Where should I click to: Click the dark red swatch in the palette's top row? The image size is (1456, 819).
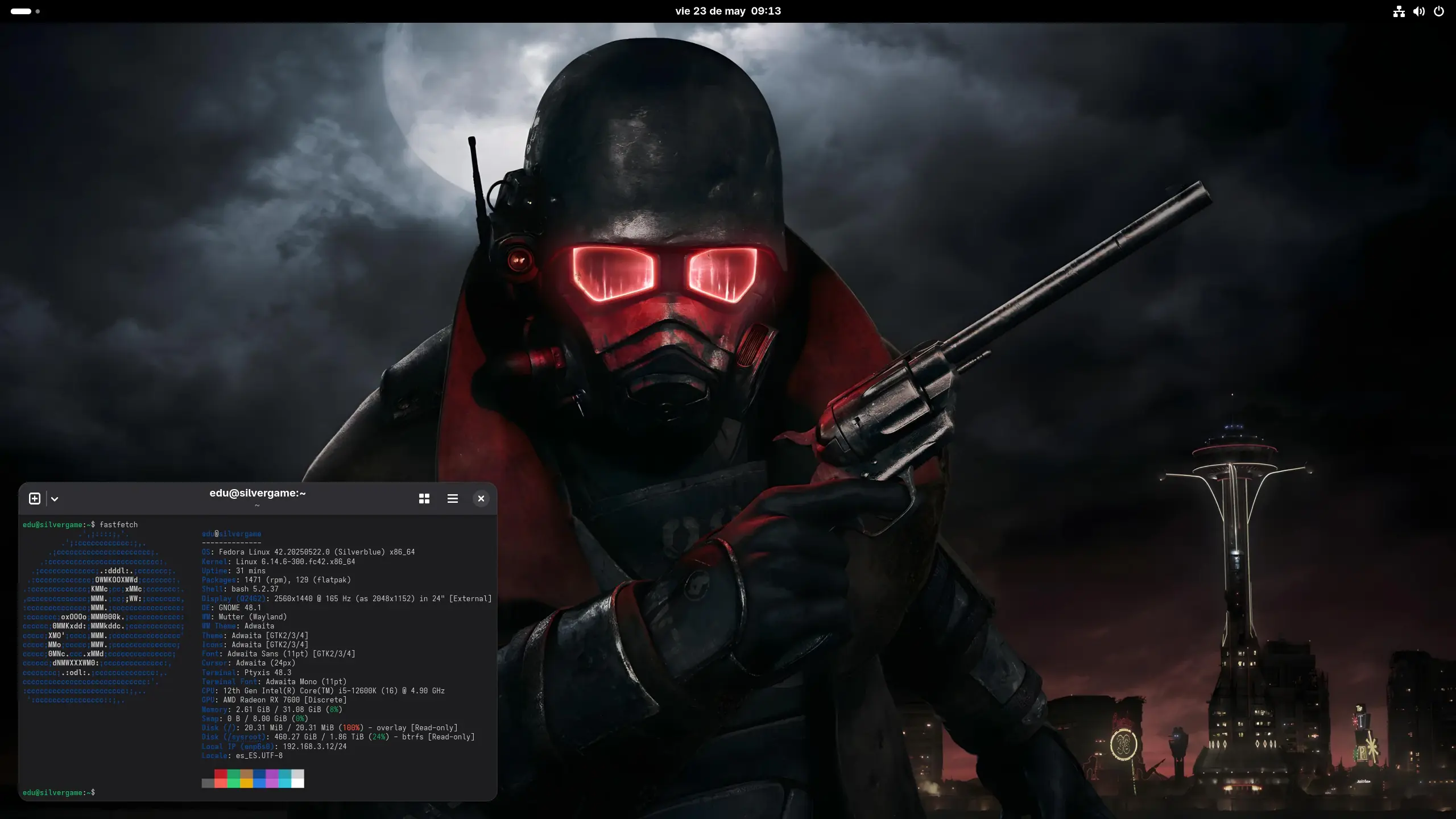tap(221, 774)
